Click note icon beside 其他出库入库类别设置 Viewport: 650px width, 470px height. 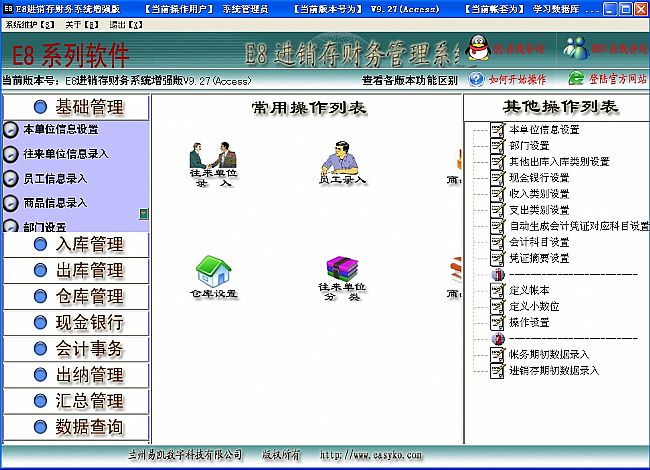(497, 162)
